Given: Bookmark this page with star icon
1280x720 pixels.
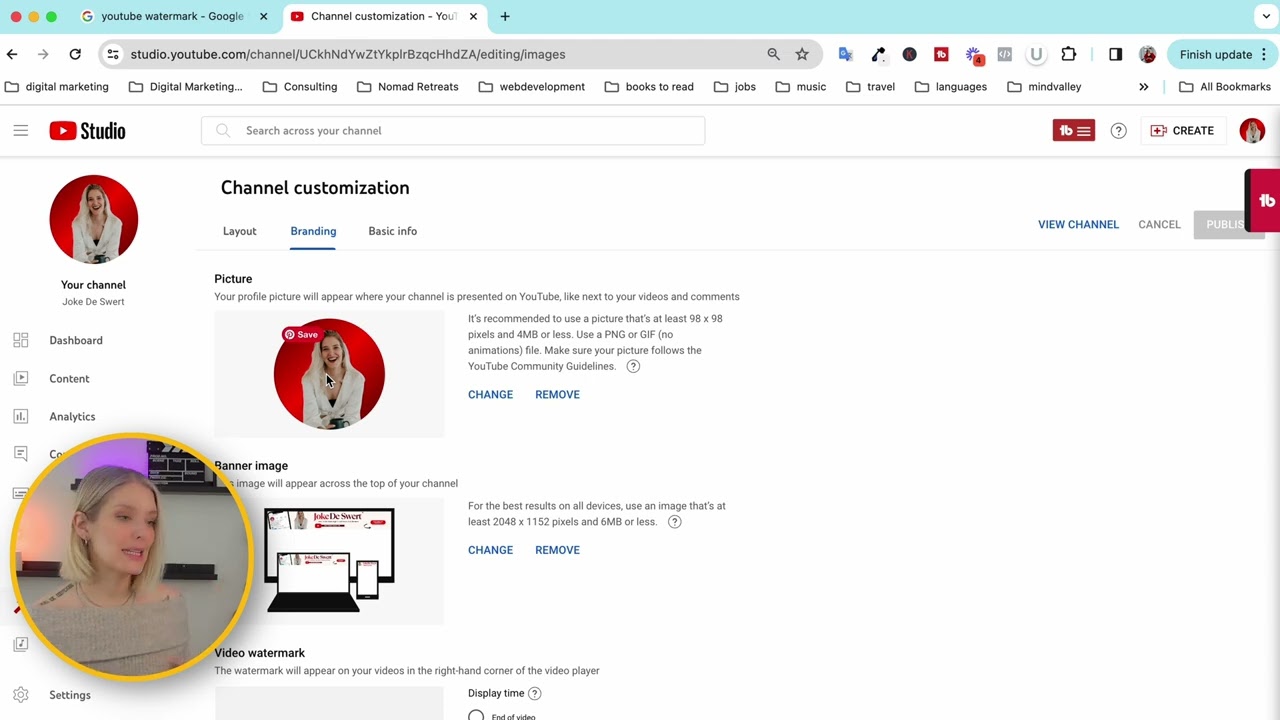Looking at the screenshot, I should [x=802, y=54].
